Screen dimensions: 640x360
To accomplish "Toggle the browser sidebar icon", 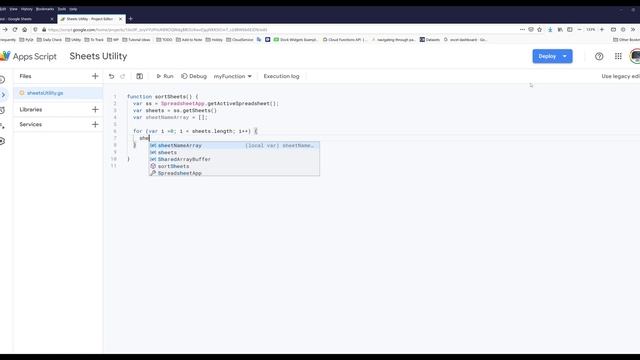I will click(x=570, y=29).
